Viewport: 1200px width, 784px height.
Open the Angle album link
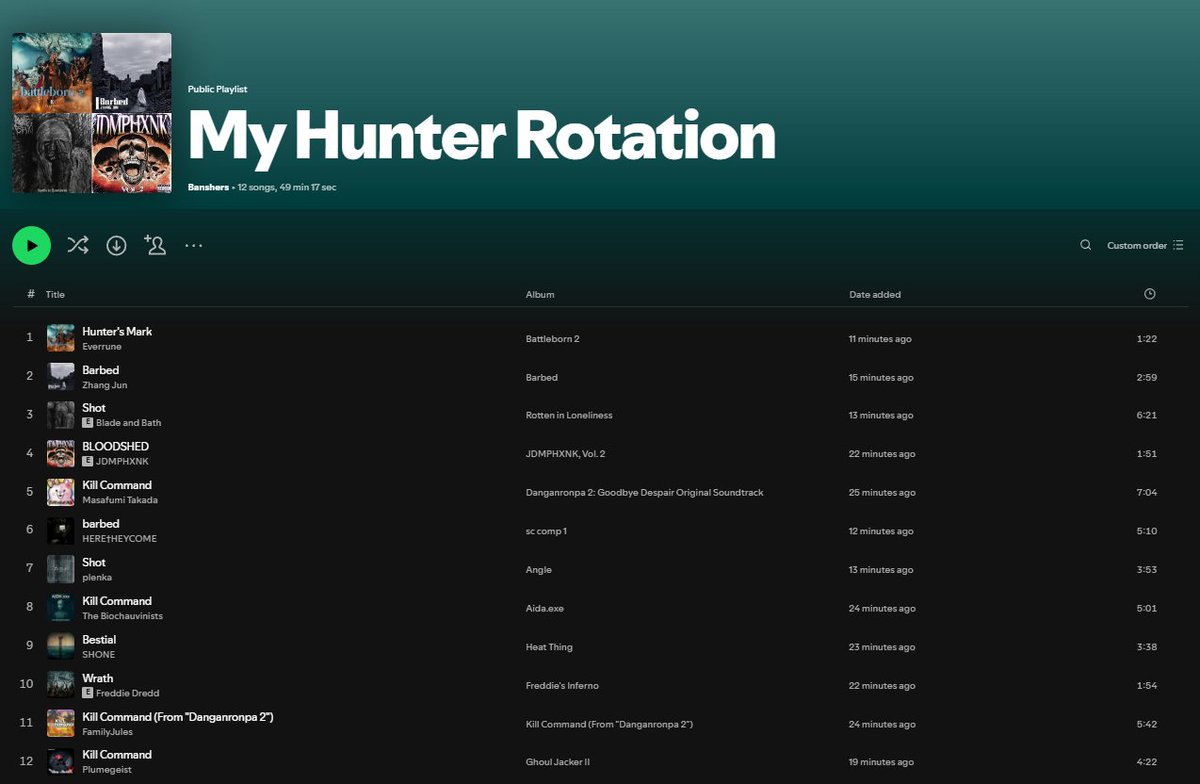point(539,570)
